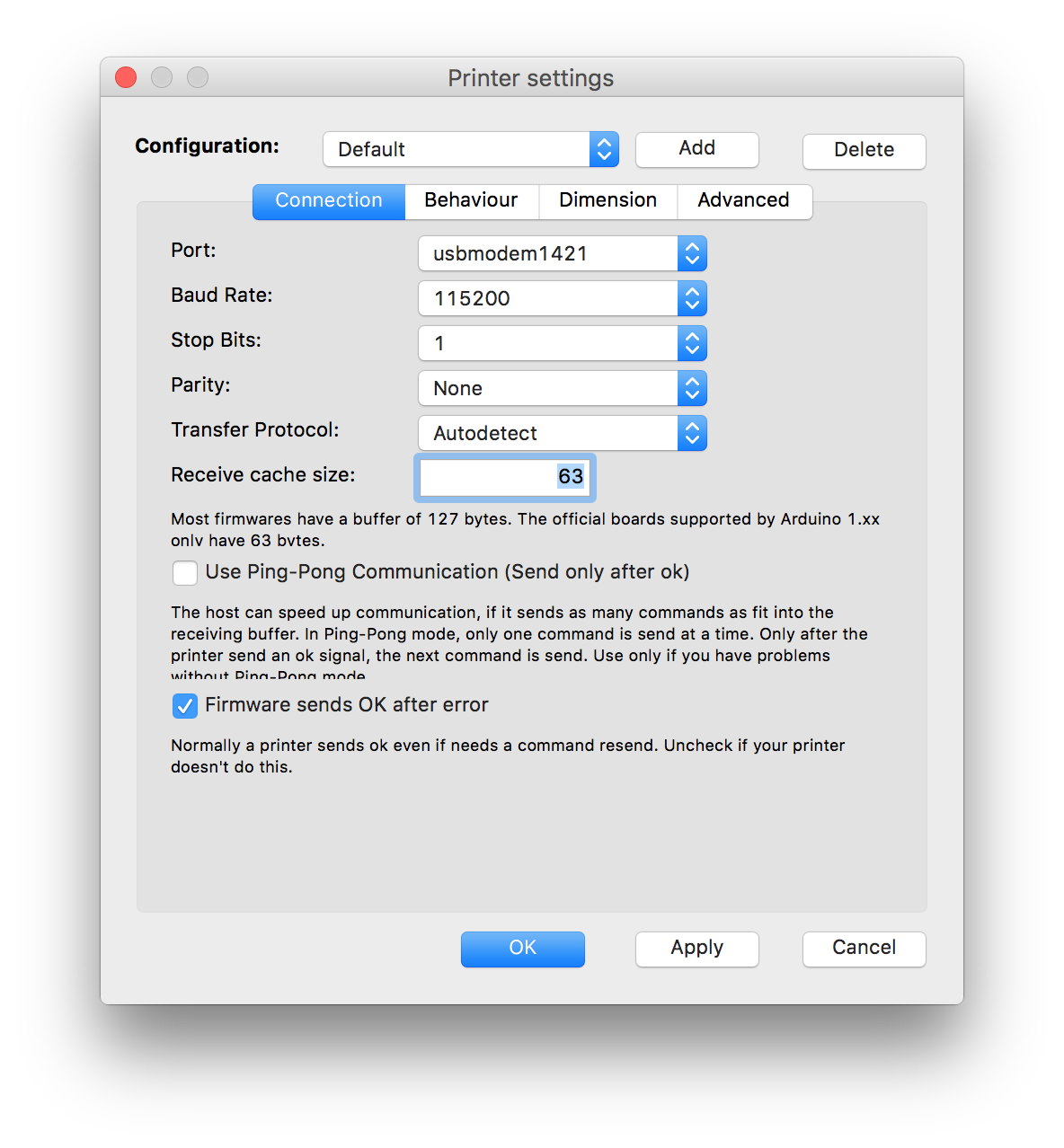Enable Use Ping-Pong Communication checkbox
Viewport: 1064px width, 1148px height.
[x=185, y=572]
